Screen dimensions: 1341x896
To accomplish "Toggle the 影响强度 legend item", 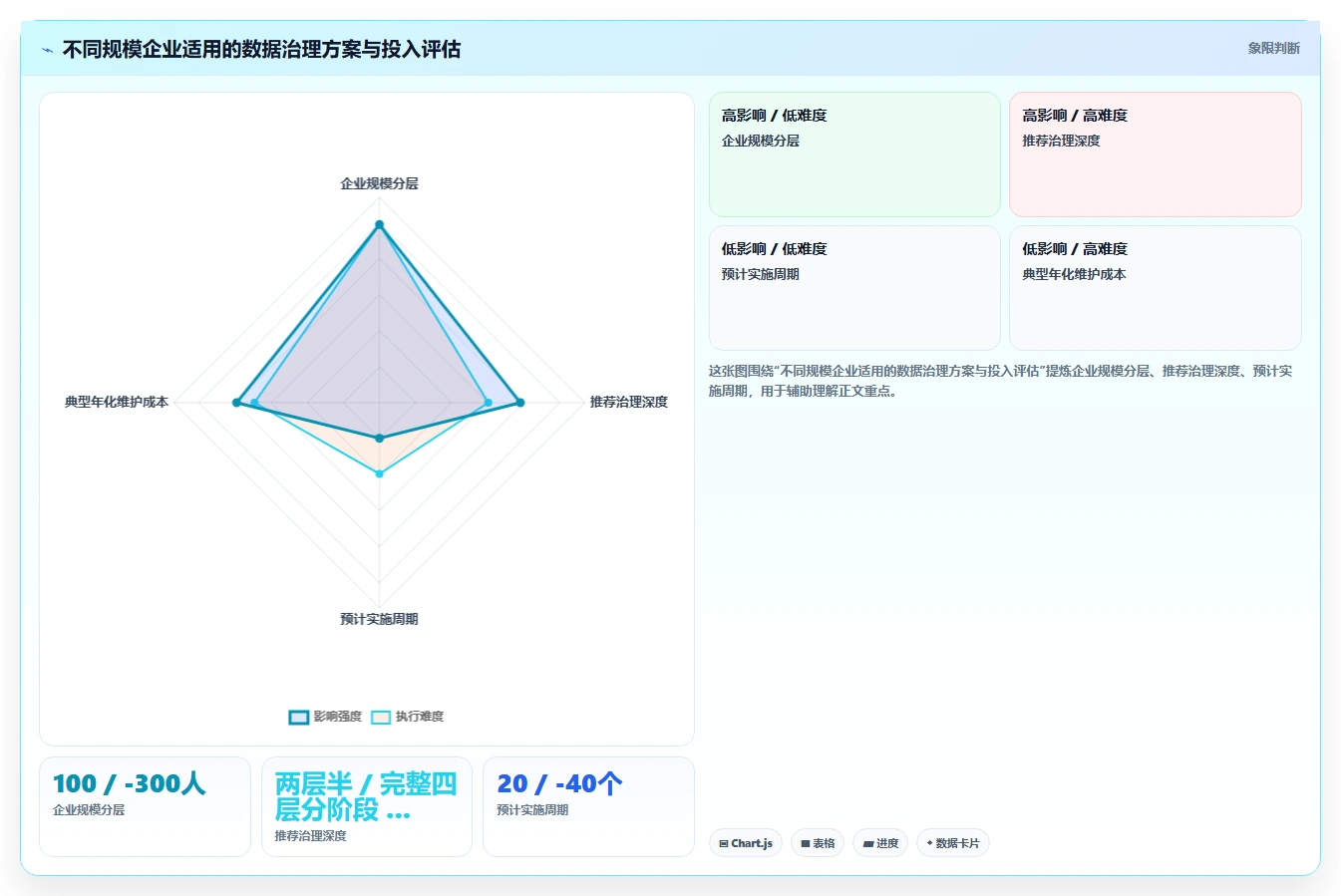I will 325,717.
